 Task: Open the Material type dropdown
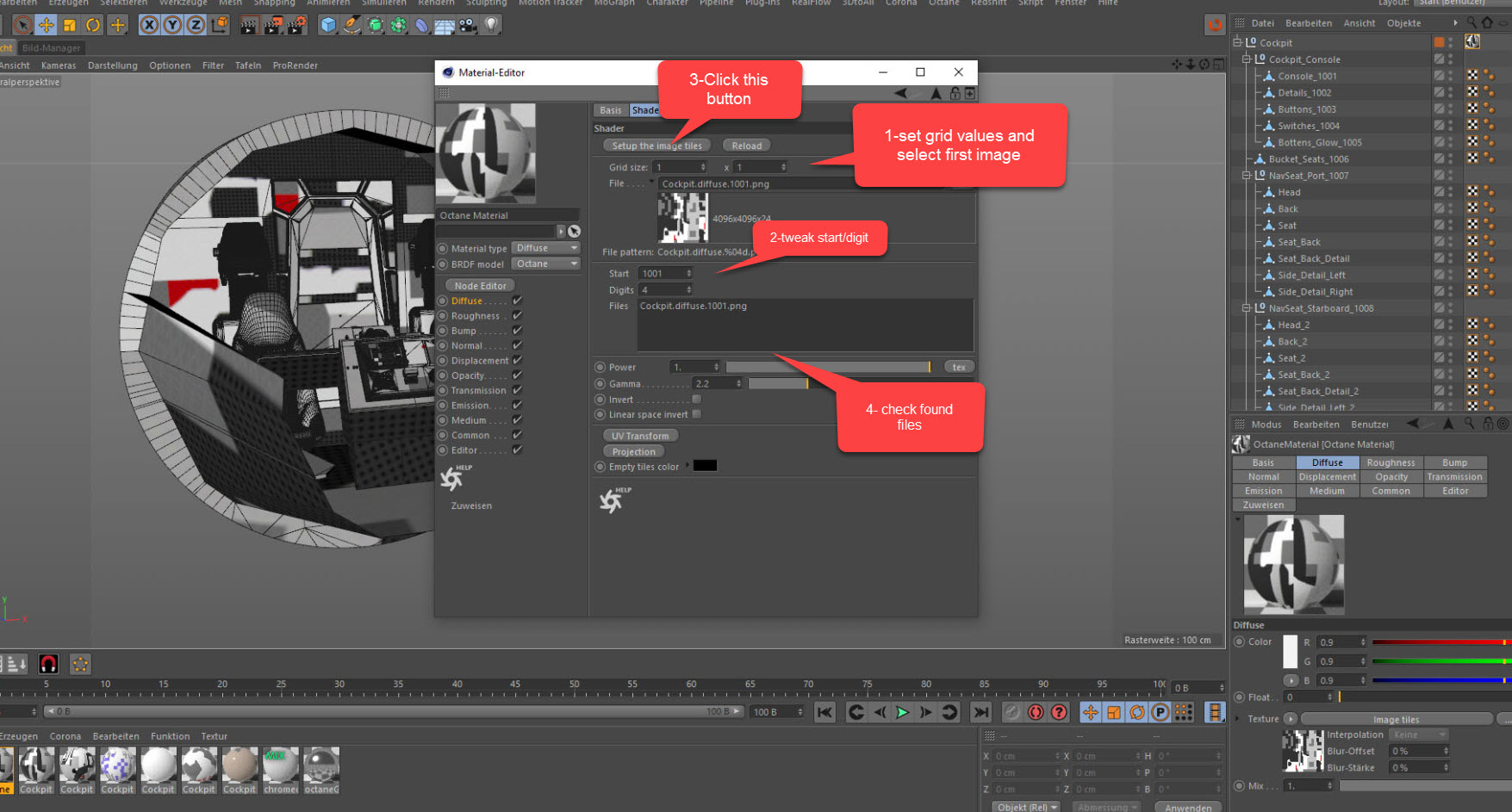546,248
